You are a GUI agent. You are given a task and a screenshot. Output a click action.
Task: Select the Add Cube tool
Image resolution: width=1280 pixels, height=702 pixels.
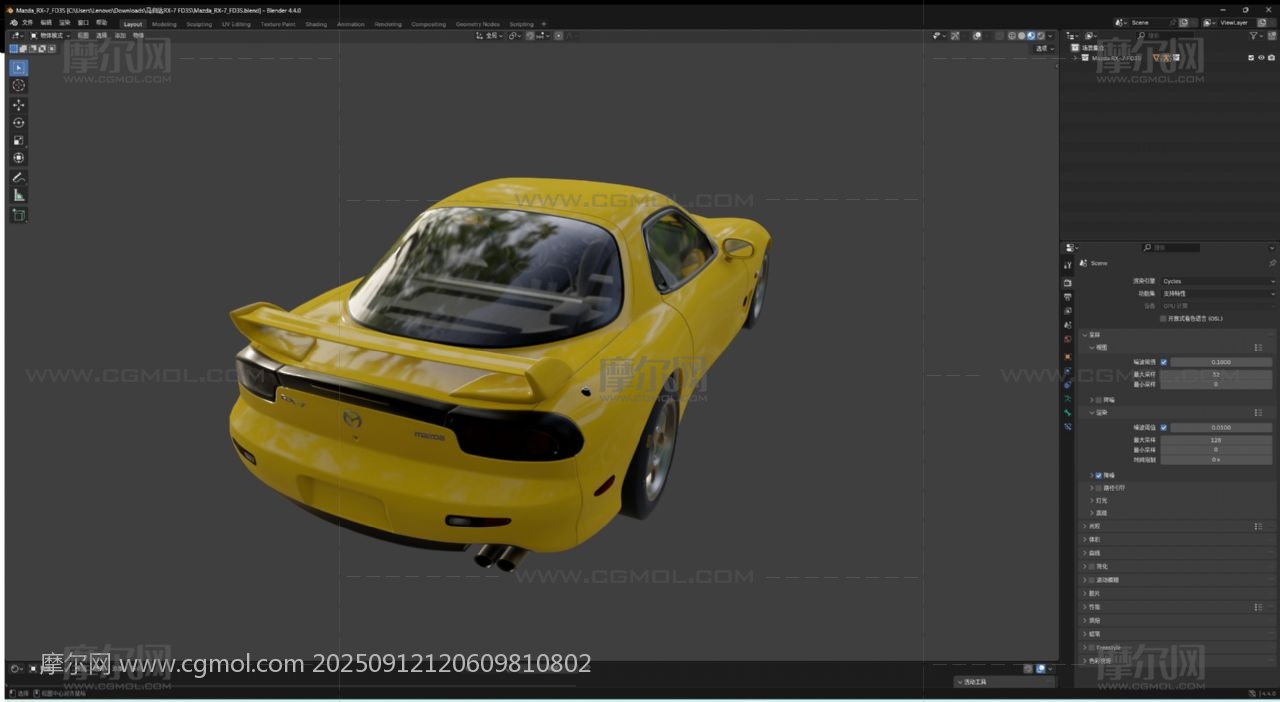tap(18, 214)
